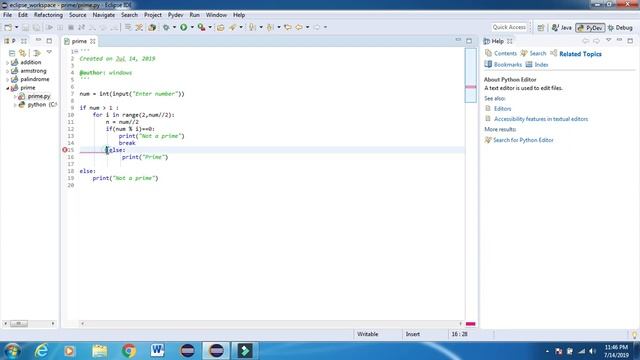Expand the prime.py file node
The image size is (640, 360).
[x=15, y=96]
